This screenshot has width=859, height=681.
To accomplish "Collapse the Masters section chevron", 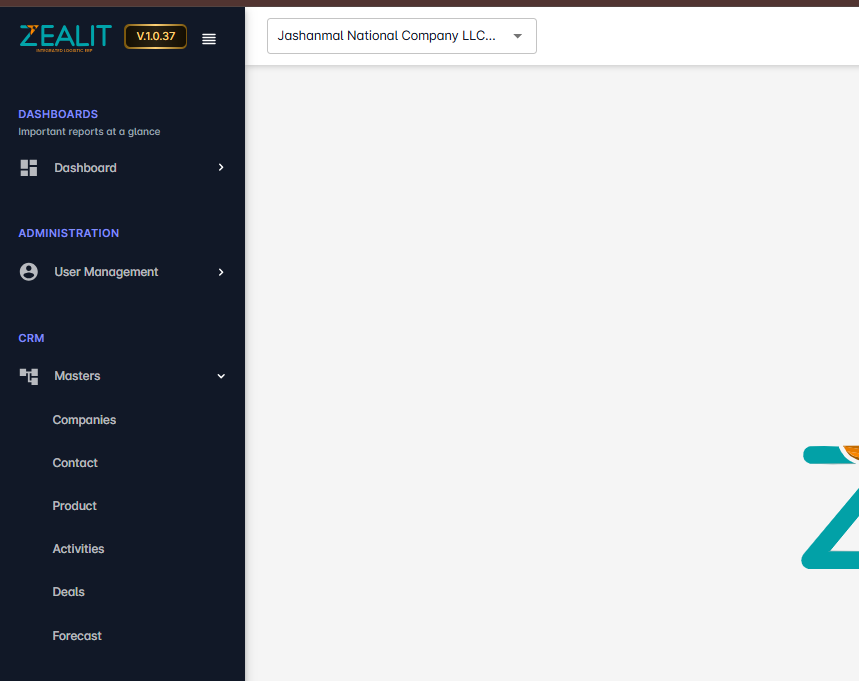I will (221, 376).
